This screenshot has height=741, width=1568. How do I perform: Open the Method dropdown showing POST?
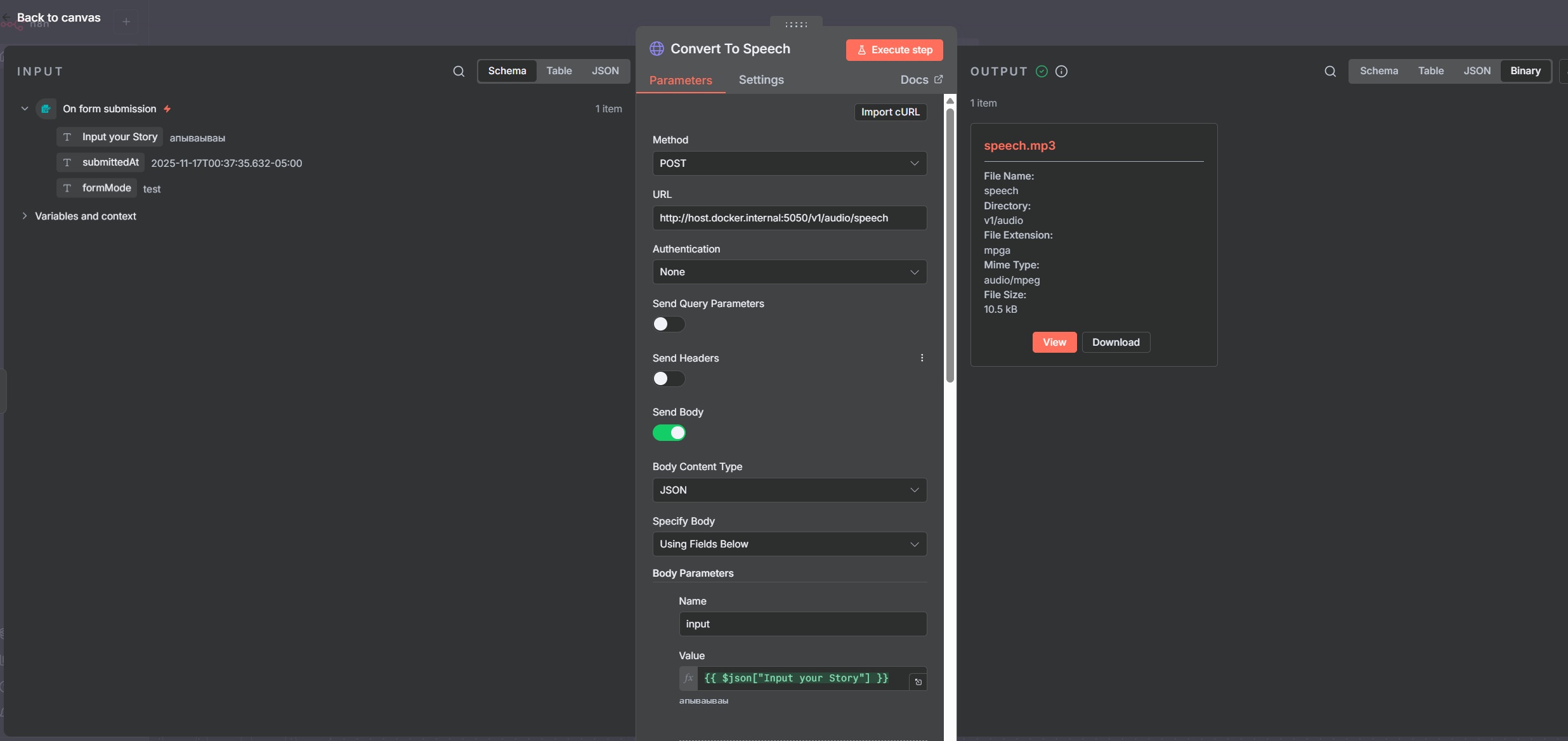point(789,163)
